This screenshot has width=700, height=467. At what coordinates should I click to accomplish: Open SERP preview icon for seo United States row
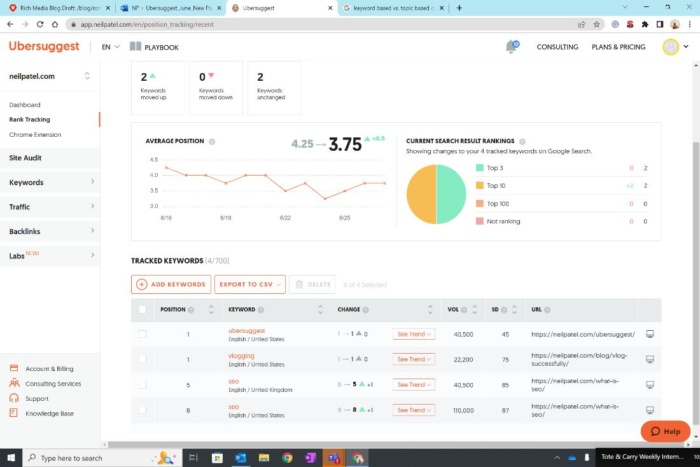click(x=650, y=410)
